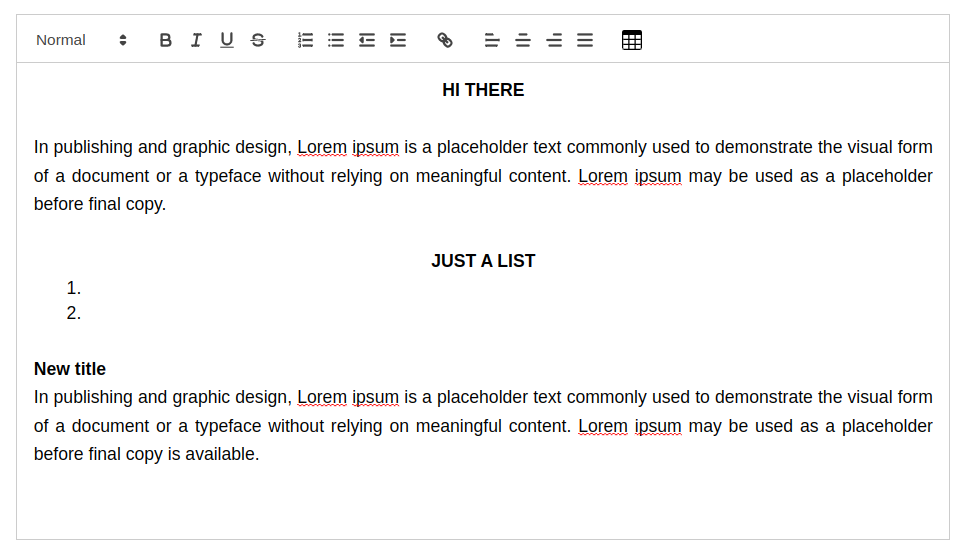Toggle underline formatting

227,40
